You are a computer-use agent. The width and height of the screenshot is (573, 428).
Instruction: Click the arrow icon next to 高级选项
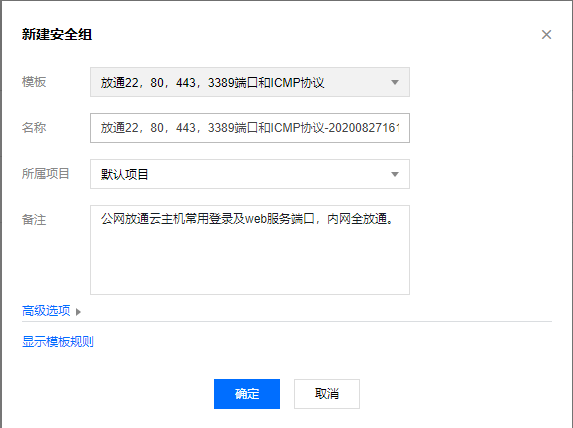78,312
